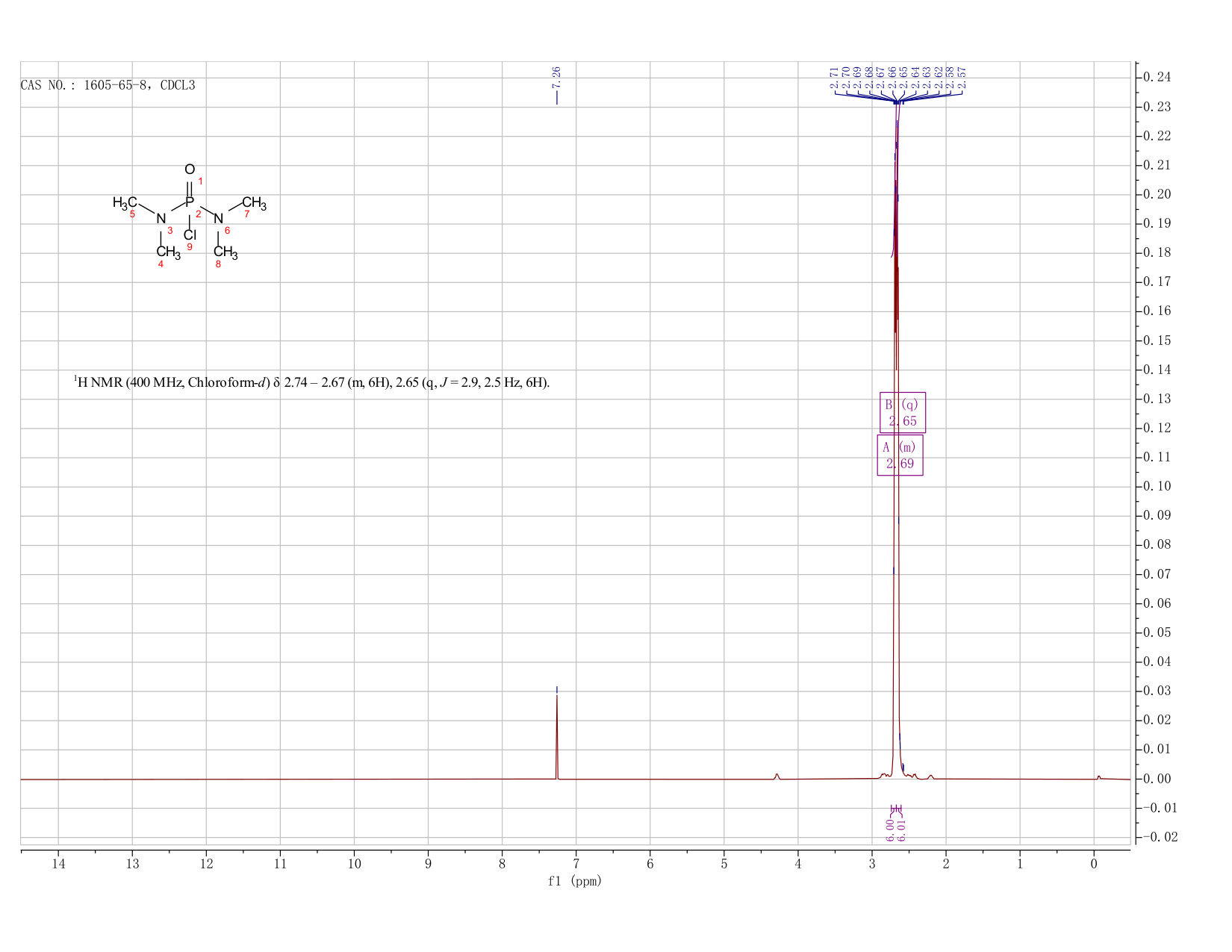Click the 2.71 peak label at top

pos(835,77)
